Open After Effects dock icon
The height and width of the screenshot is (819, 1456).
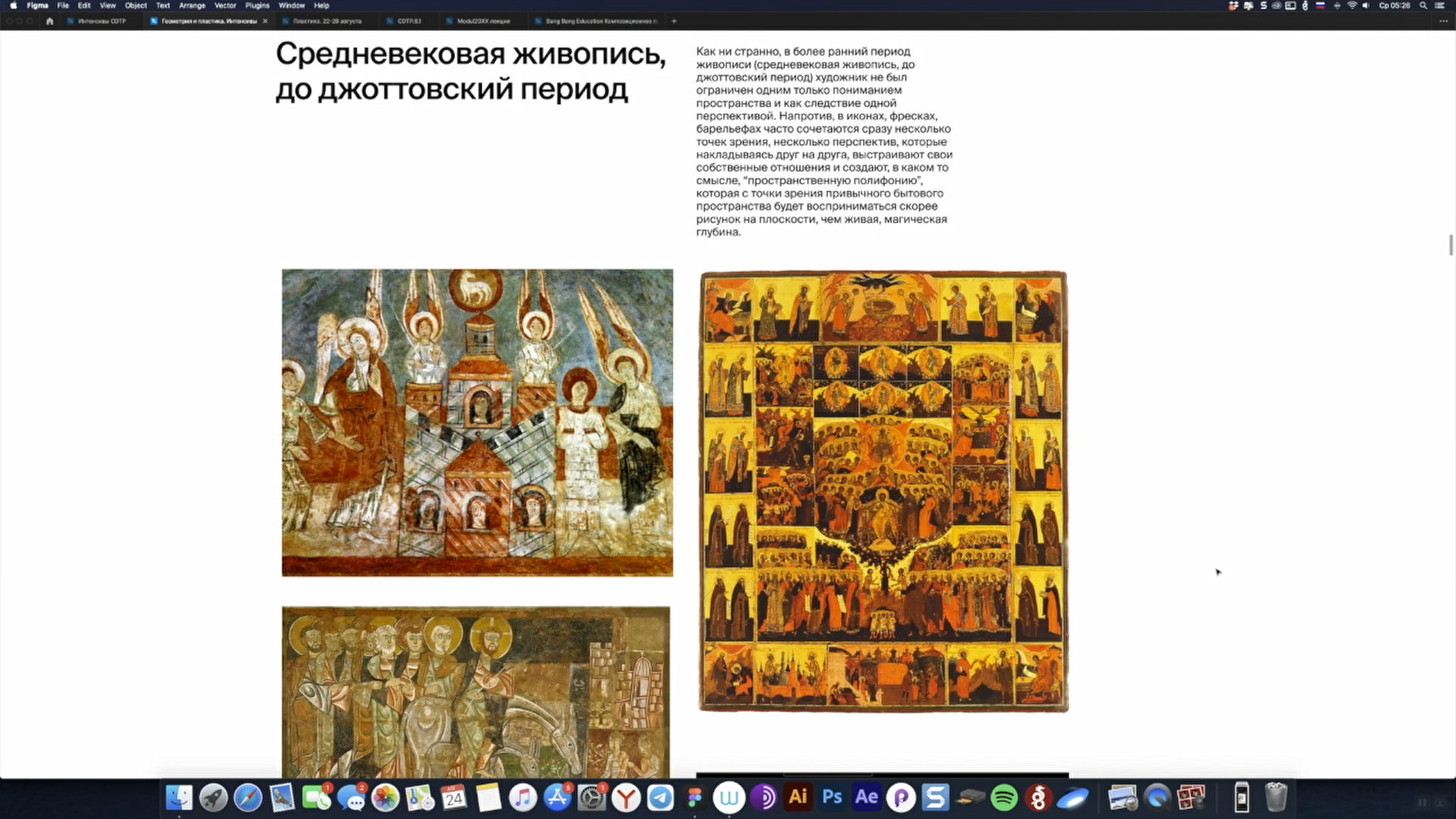[866, 798]
